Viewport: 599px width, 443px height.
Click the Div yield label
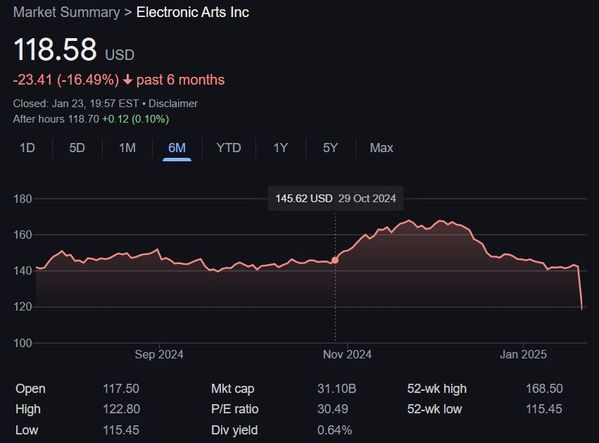234,430
